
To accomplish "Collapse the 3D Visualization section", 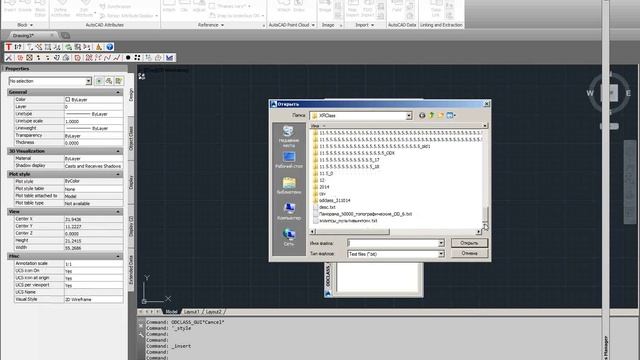I will pos(118,151).
